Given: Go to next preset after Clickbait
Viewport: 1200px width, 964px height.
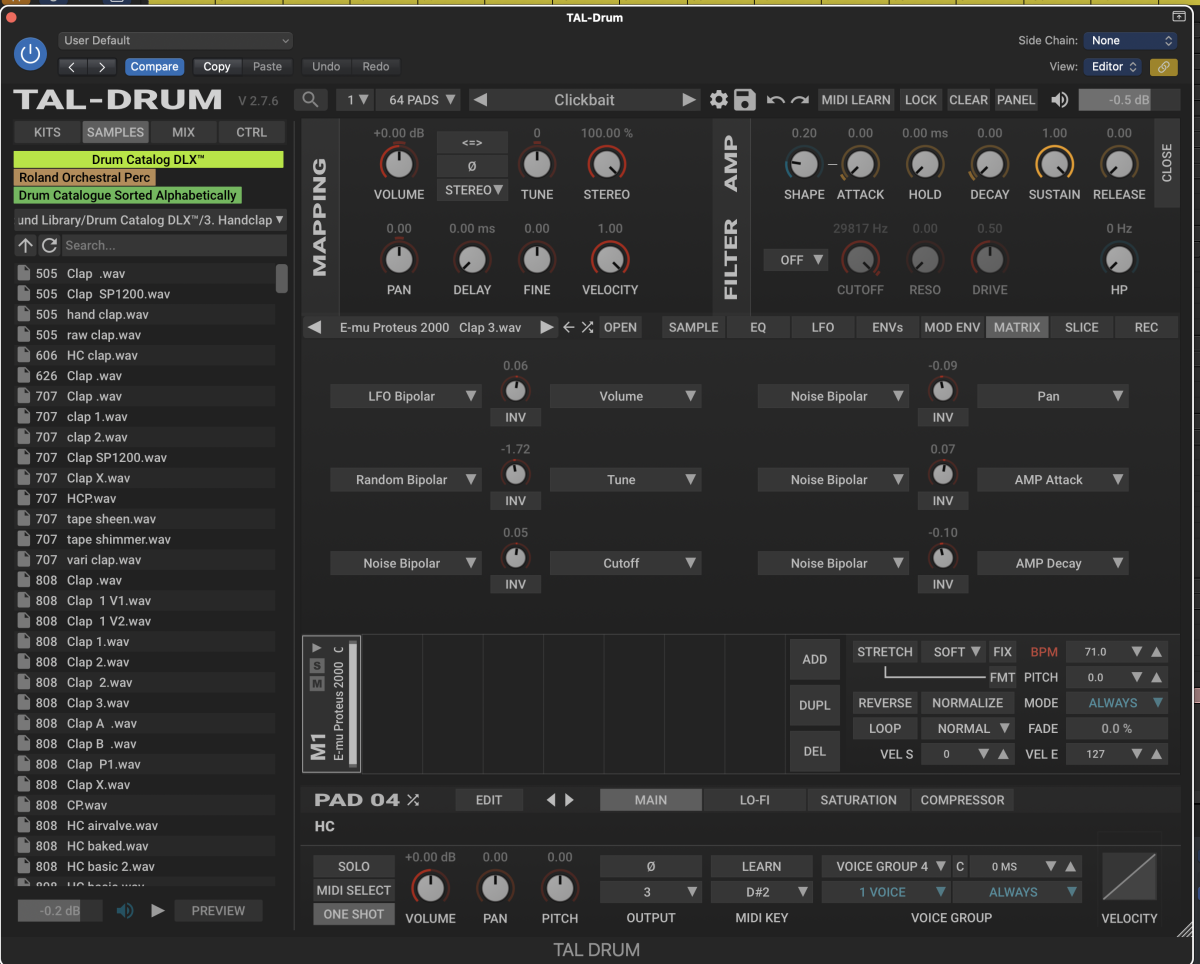Looking at the screenshot, I should coord(688,100).
